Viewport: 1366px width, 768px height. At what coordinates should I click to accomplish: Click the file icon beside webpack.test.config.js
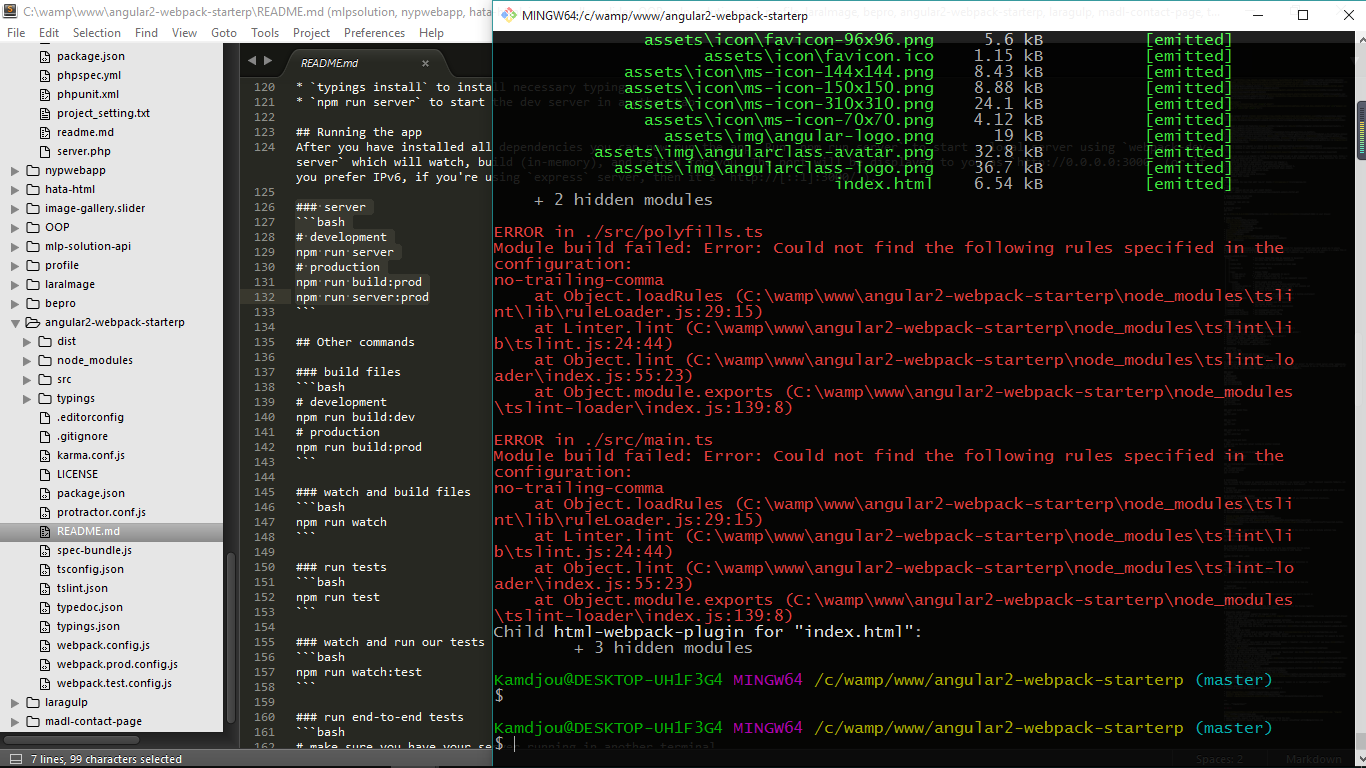(x=44, y=683)
